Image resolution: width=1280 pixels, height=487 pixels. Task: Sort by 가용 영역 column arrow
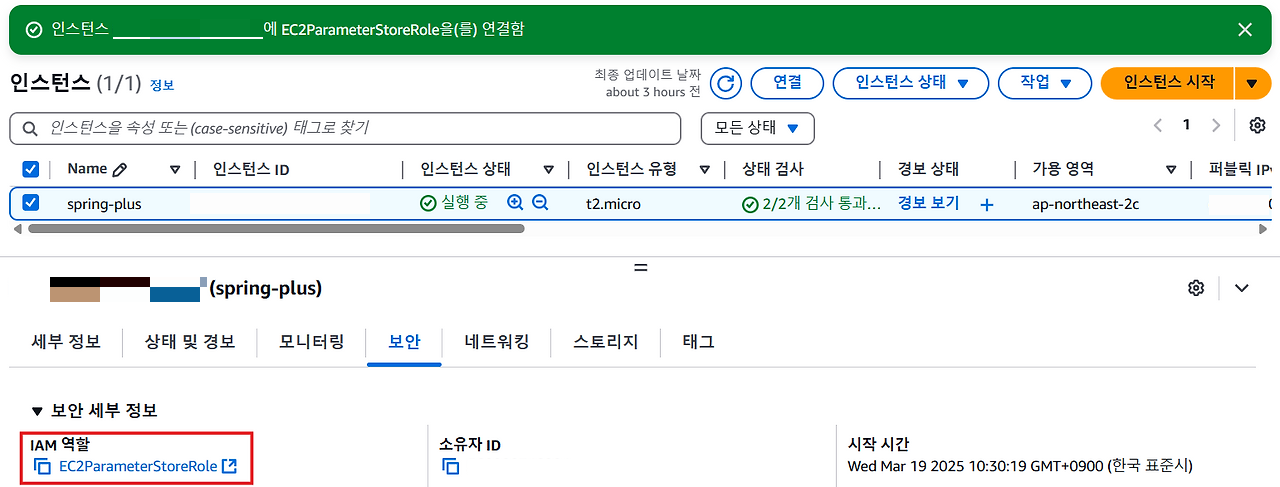pos(1171,170)
